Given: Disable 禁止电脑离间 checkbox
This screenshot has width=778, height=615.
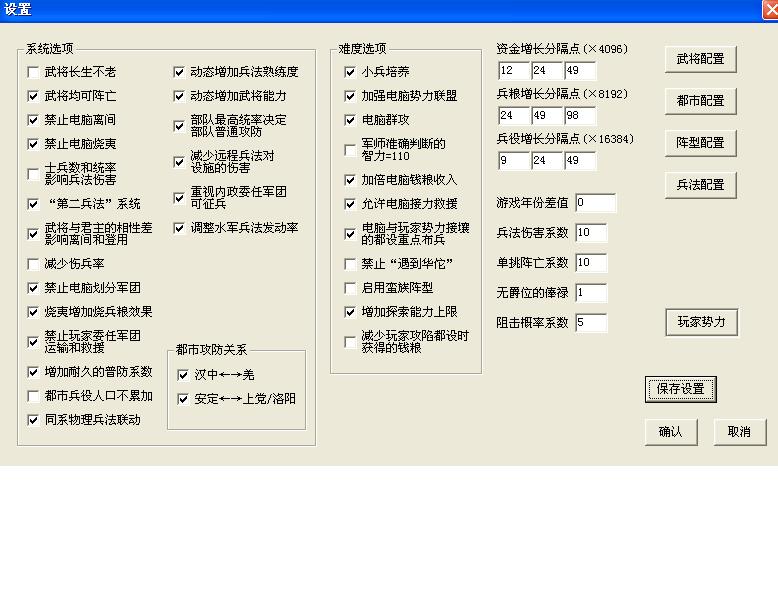Looking at the screenshot, I should pyautogui.click(x=34, y=121).
